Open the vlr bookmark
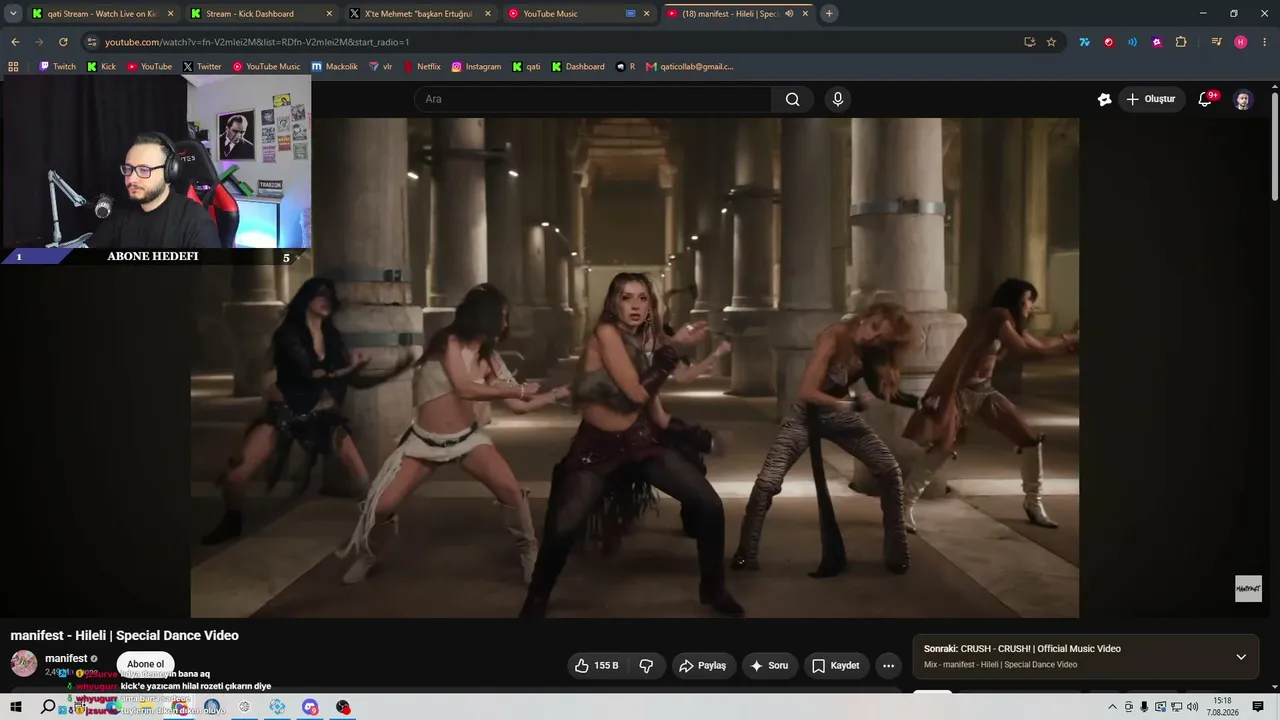This screenshot has width=1280, height=720. tap(381, 67)
